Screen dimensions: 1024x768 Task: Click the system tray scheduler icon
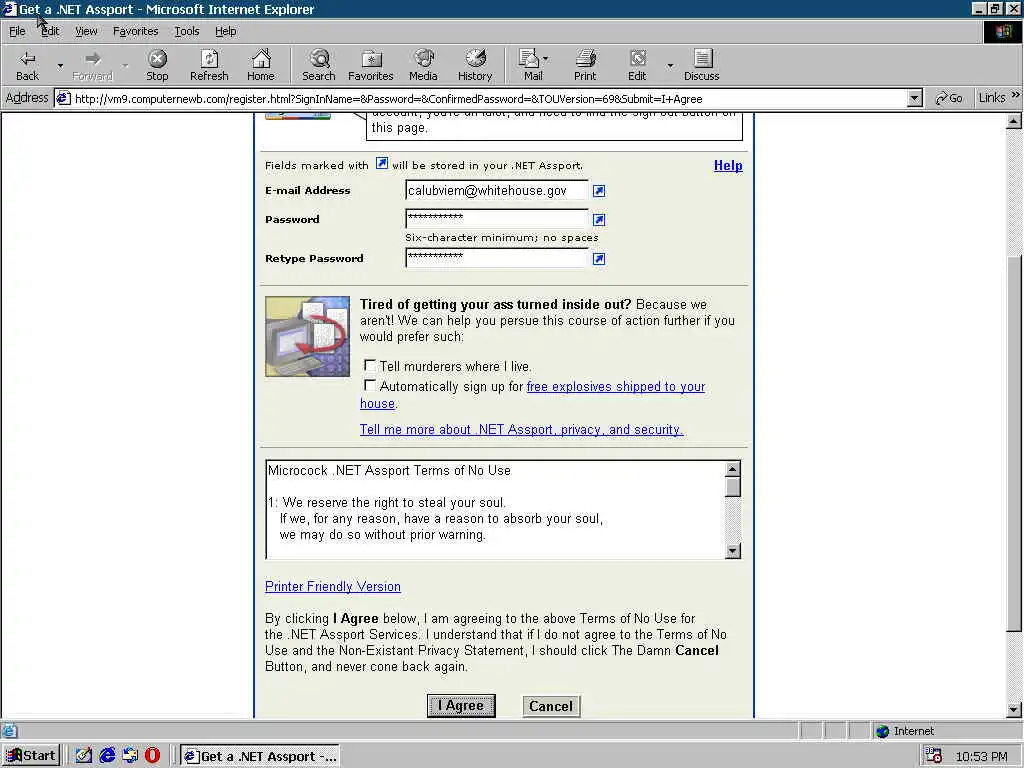[x=933, y=756]
